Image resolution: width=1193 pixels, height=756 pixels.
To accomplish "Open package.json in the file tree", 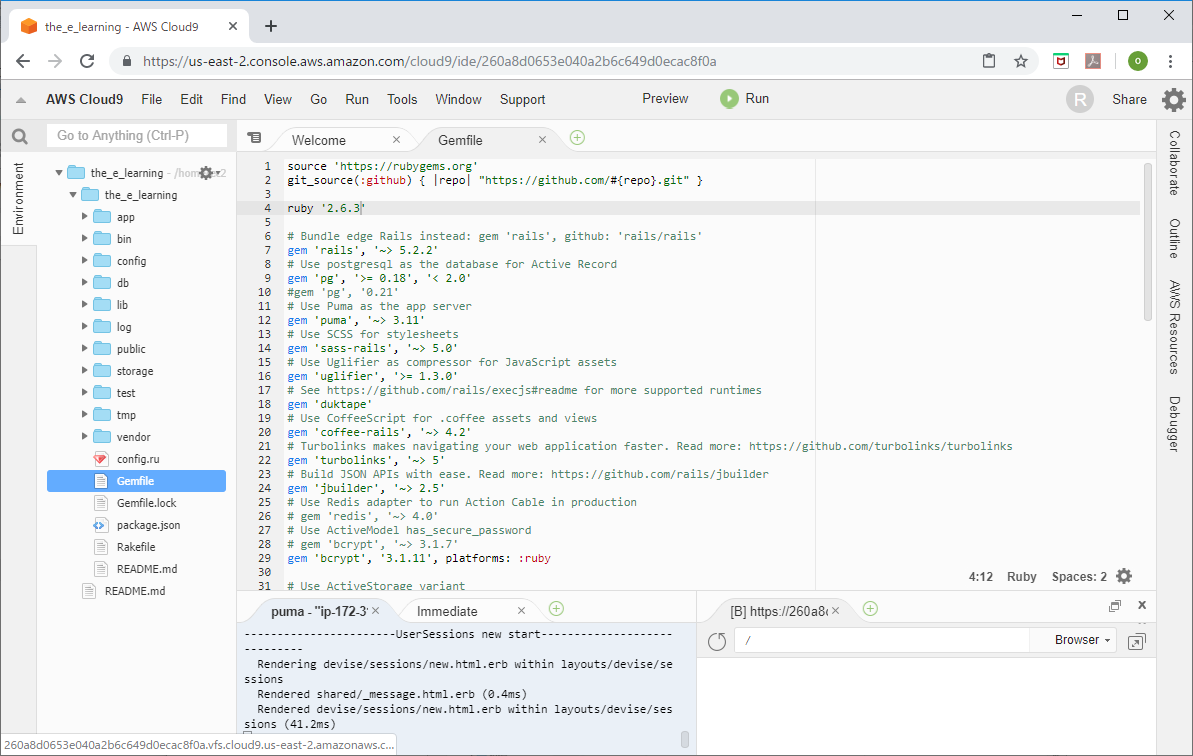I will 148,525.
